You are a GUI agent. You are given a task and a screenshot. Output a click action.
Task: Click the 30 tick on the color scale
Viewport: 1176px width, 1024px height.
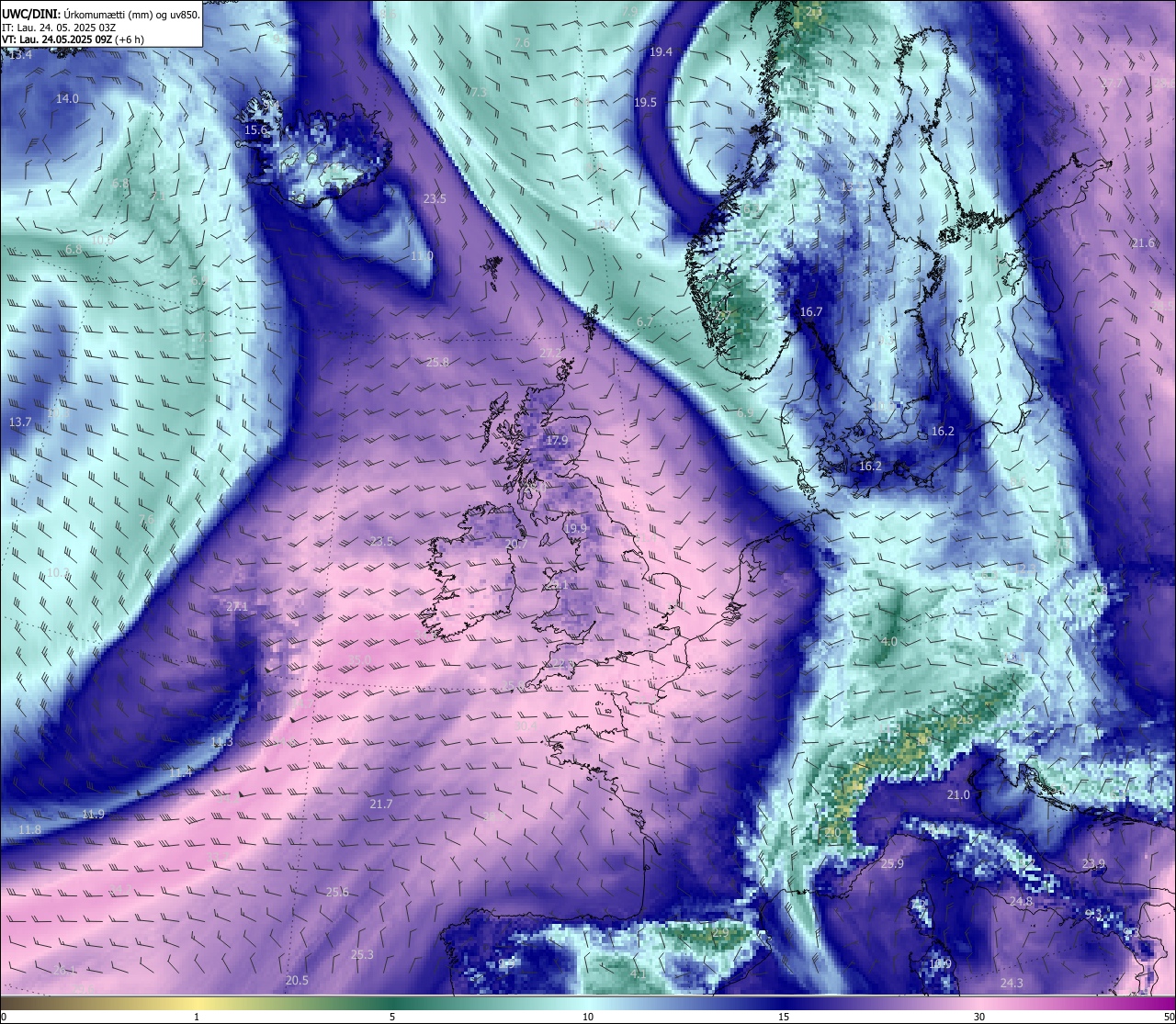[x=979, y=1017]
